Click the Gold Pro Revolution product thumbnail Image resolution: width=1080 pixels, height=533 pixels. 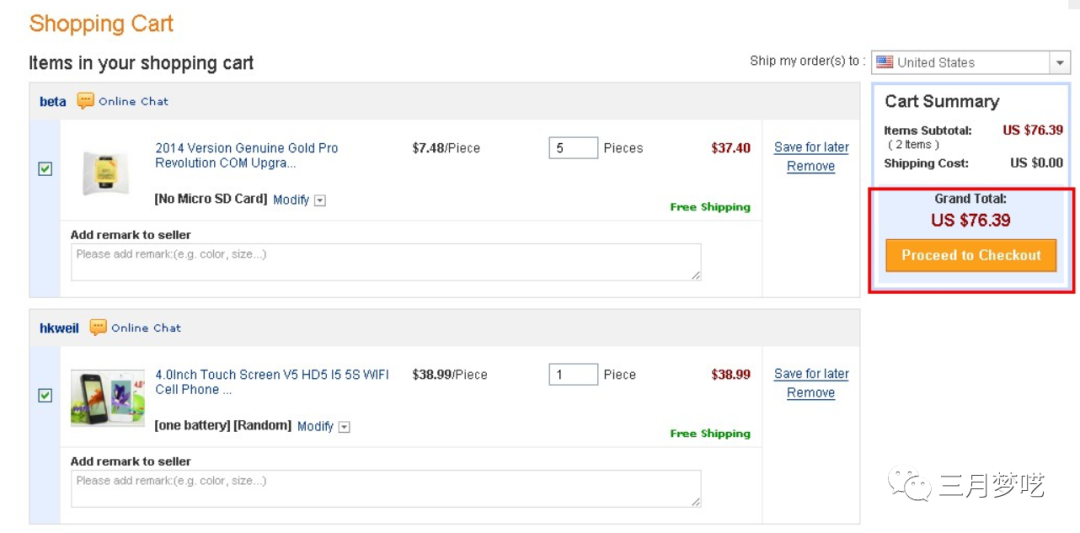click(106, 173)
